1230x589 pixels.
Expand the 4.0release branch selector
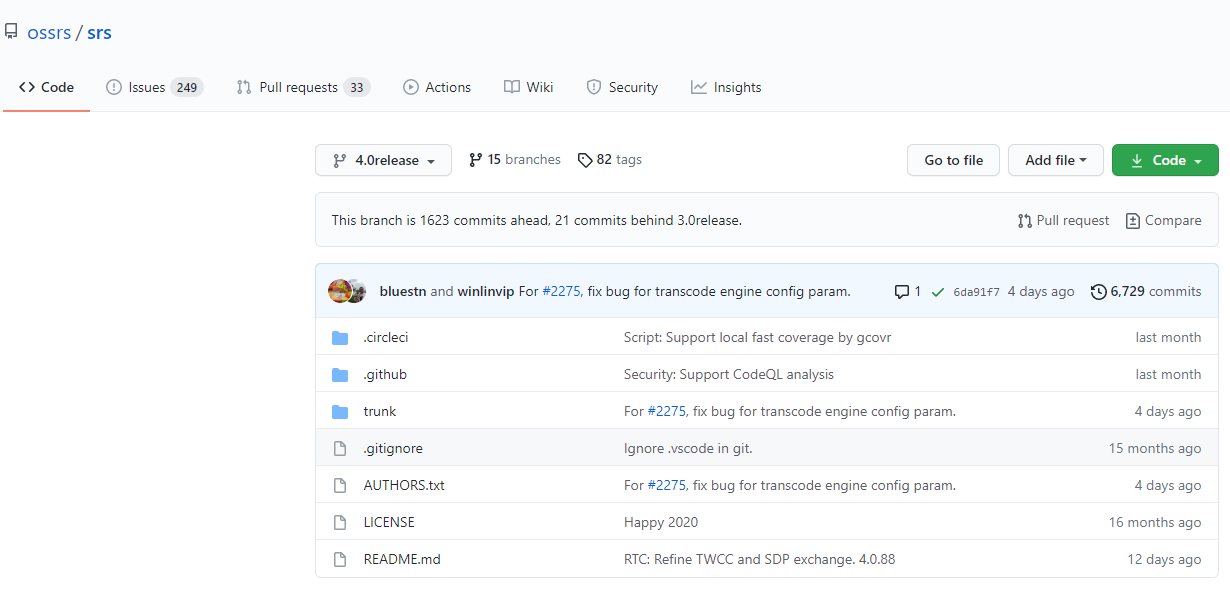click(383, 160)
